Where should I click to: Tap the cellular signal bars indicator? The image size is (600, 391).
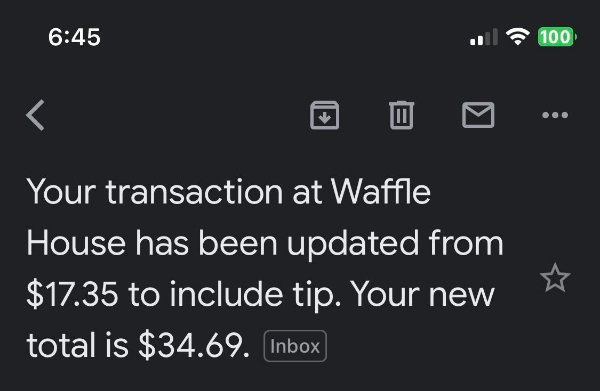click(484, 37)
